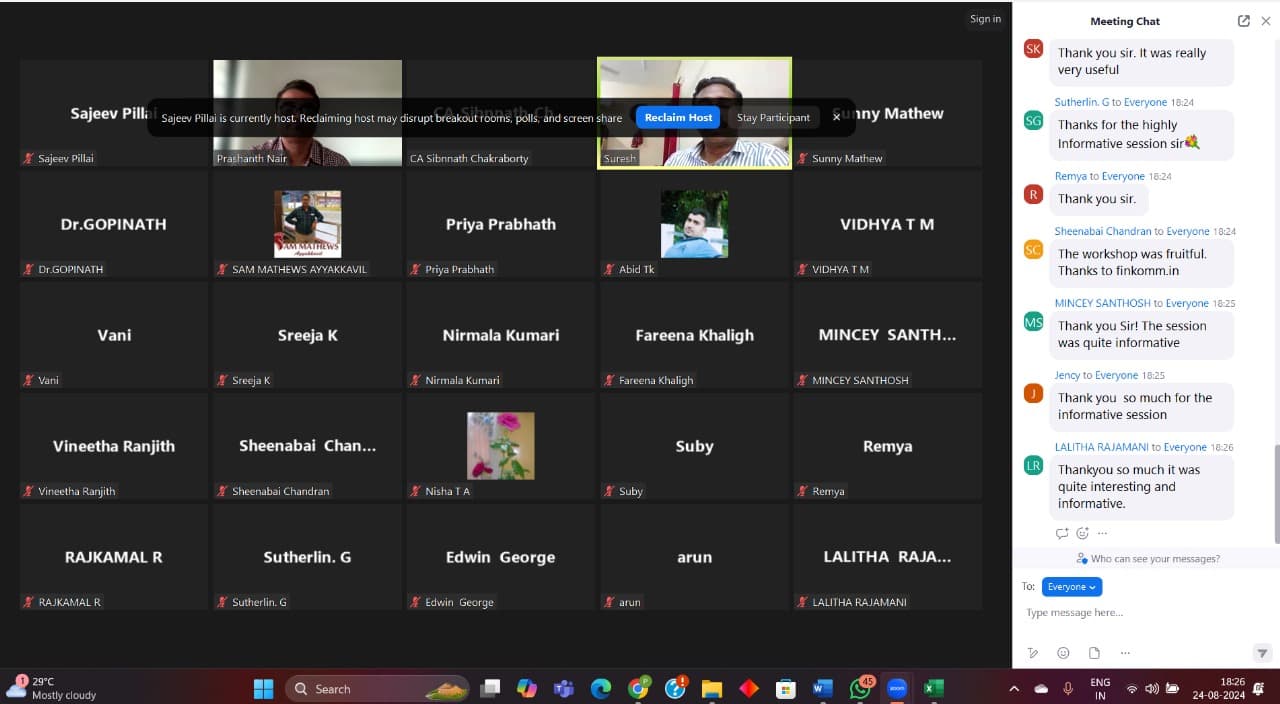Open emoji picker in chat composer
Viewport: 1280px width, 704px height.
[1063, 653]
